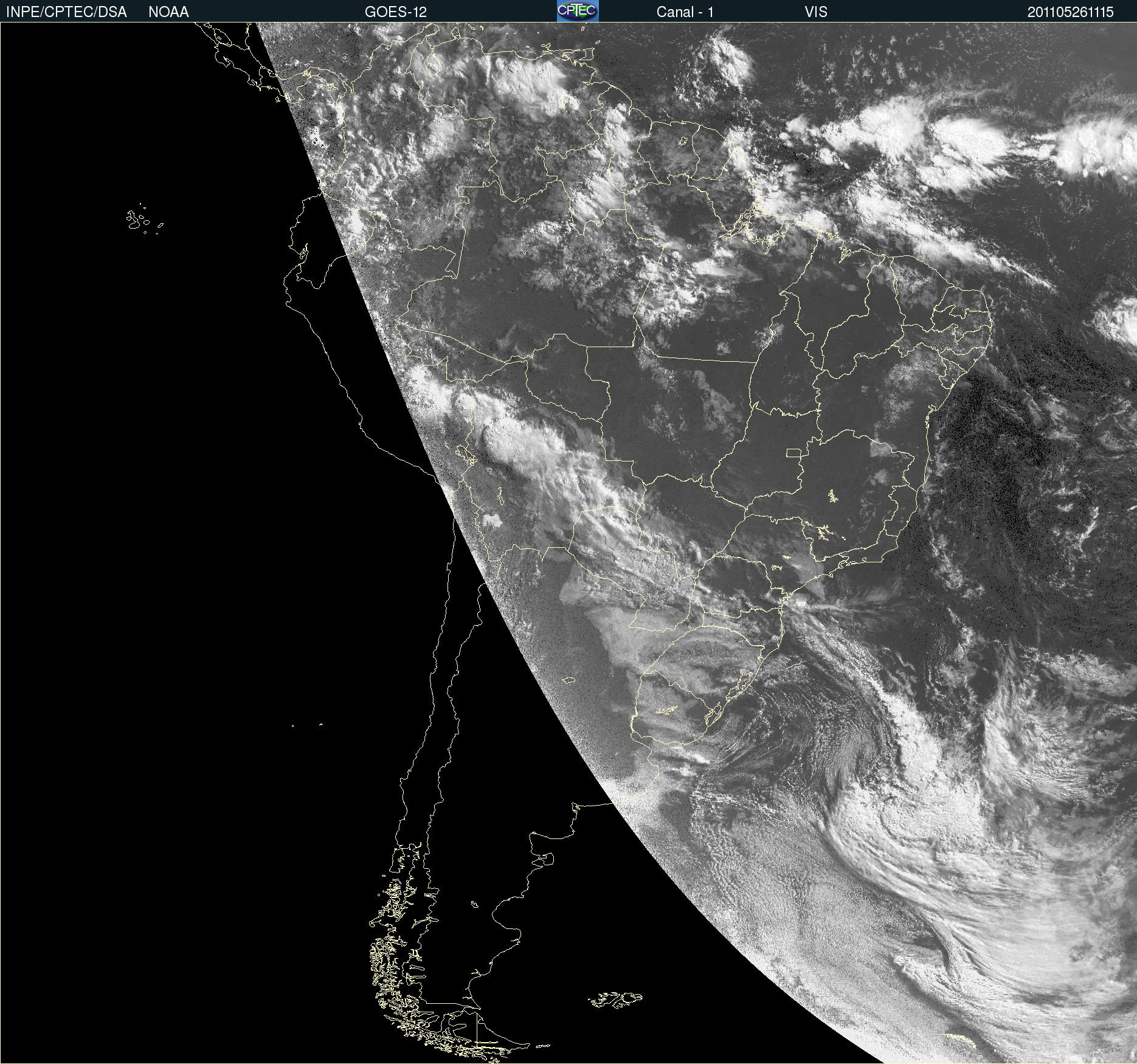The height and width of the screenshot is (1064, 1137).
Task: Click the Canal - 1 label
Action: 685,12
